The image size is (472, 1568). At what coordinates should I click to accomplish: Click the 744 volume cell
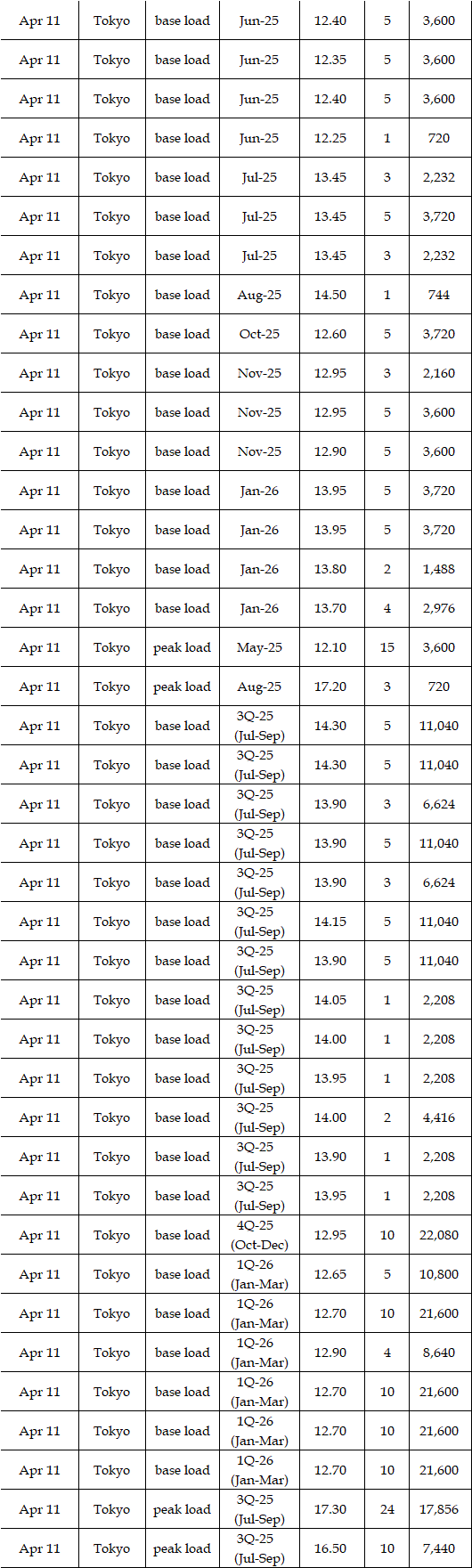439,295
